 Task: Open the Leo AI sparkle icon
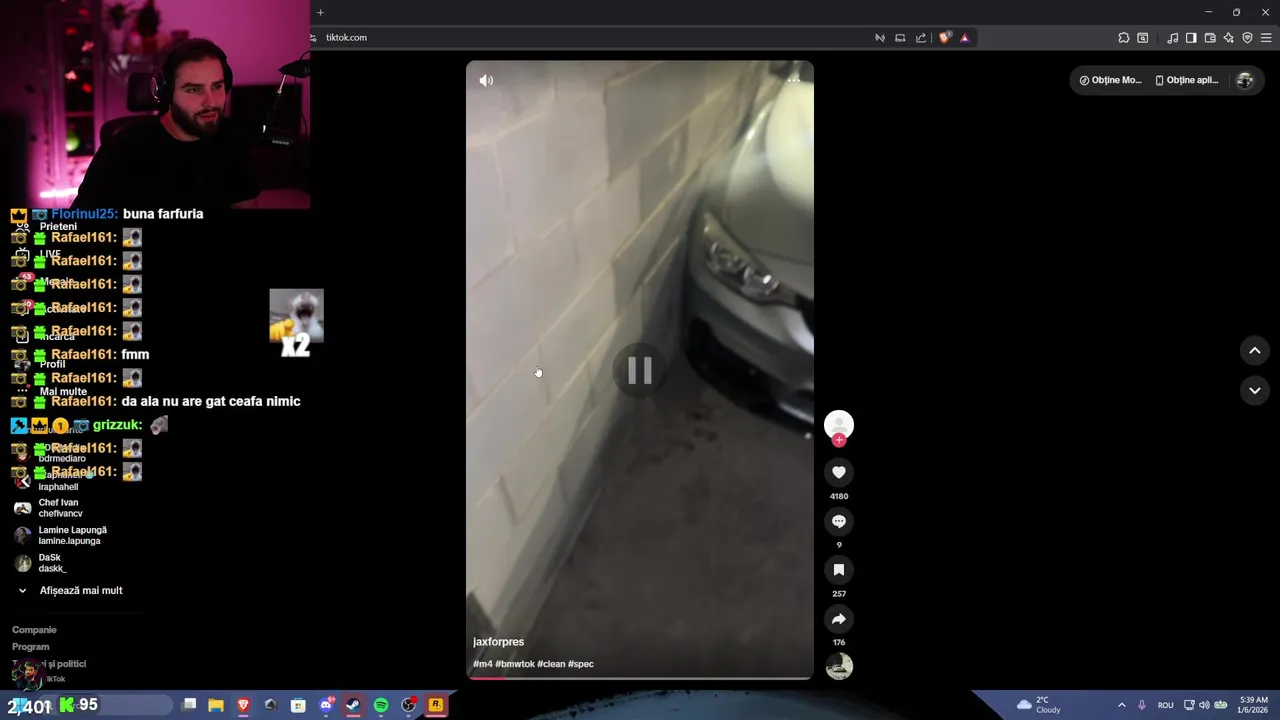point(1229,38)
